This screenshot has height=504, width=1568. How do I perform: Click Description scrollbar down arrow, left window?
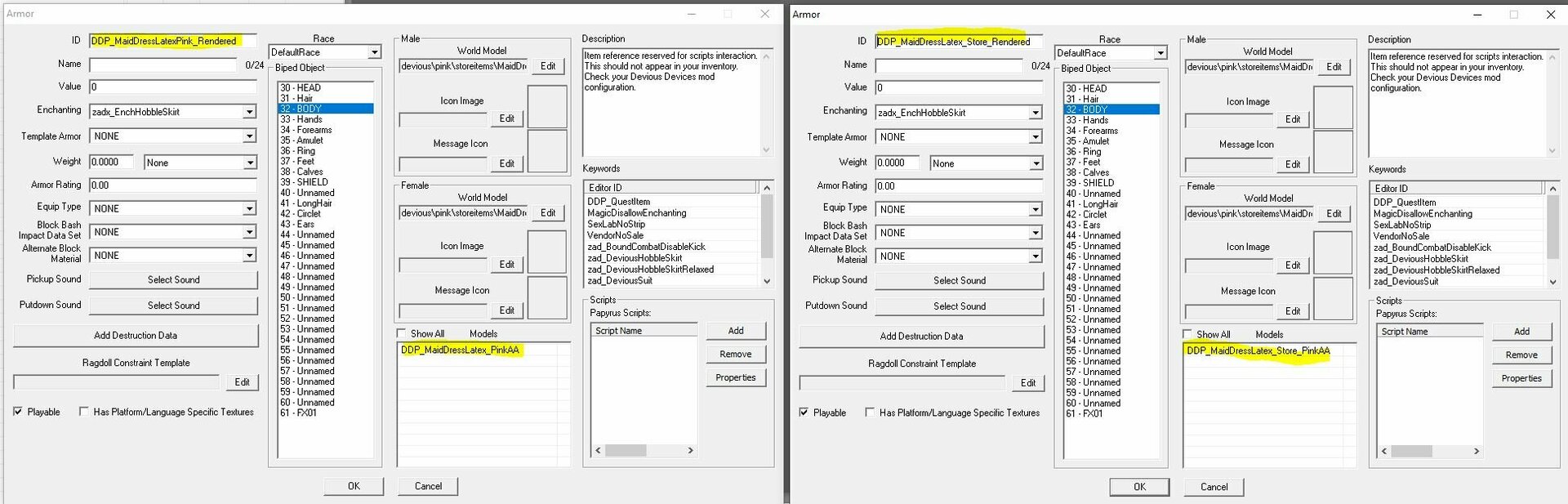point(766,149)
